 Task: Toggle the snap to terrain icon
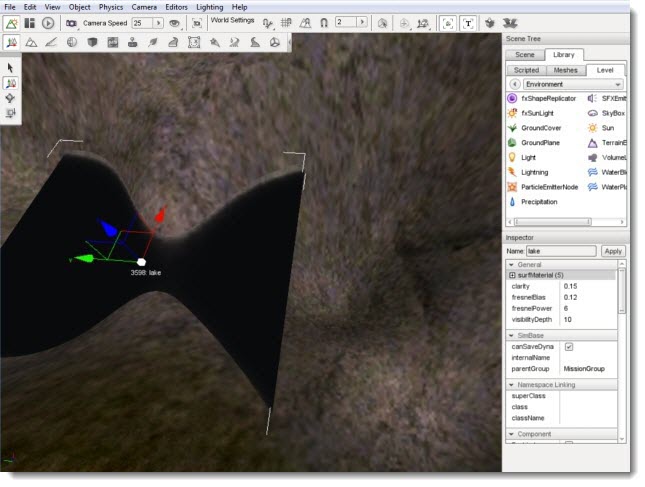(305, 23)
